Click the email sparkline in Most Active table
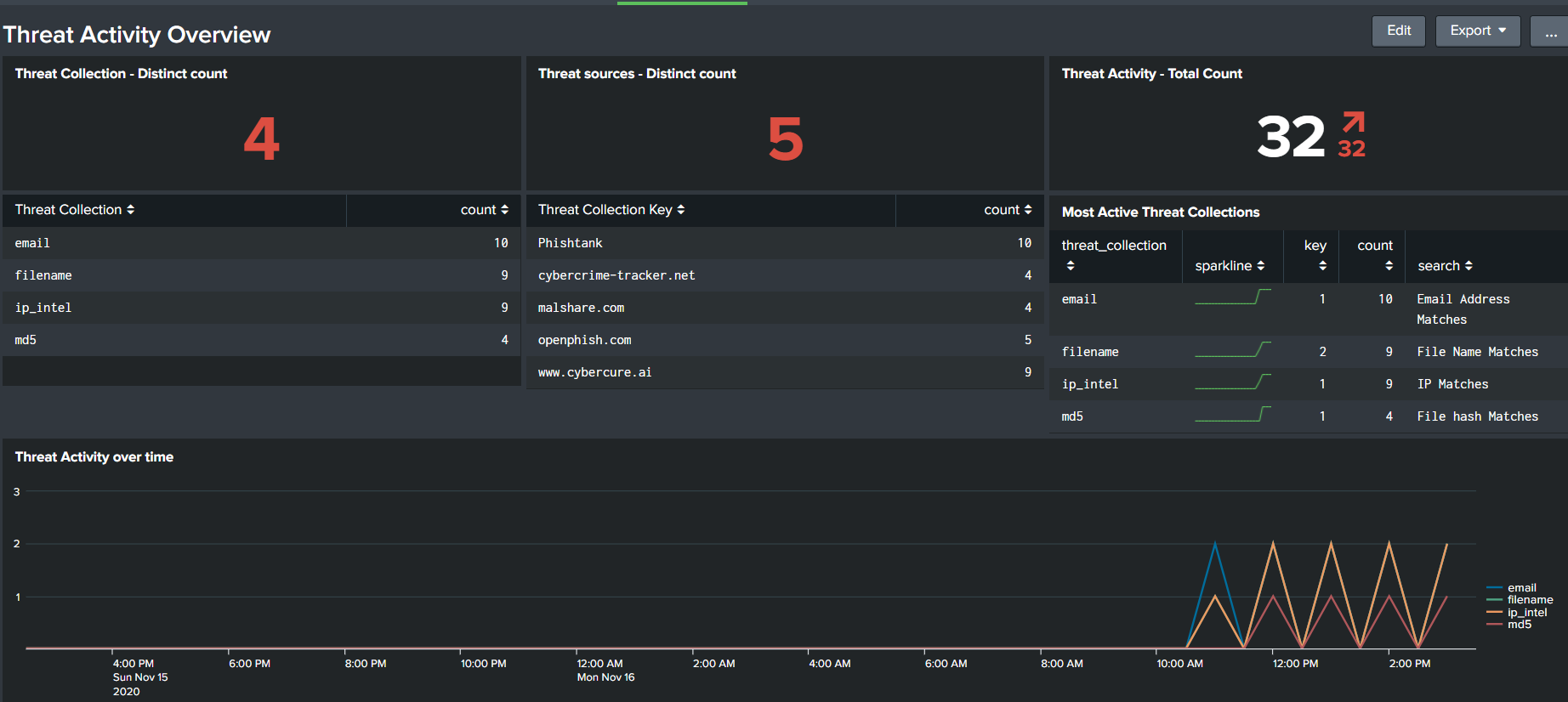 pyautogui.click(x=1232, y=297)
